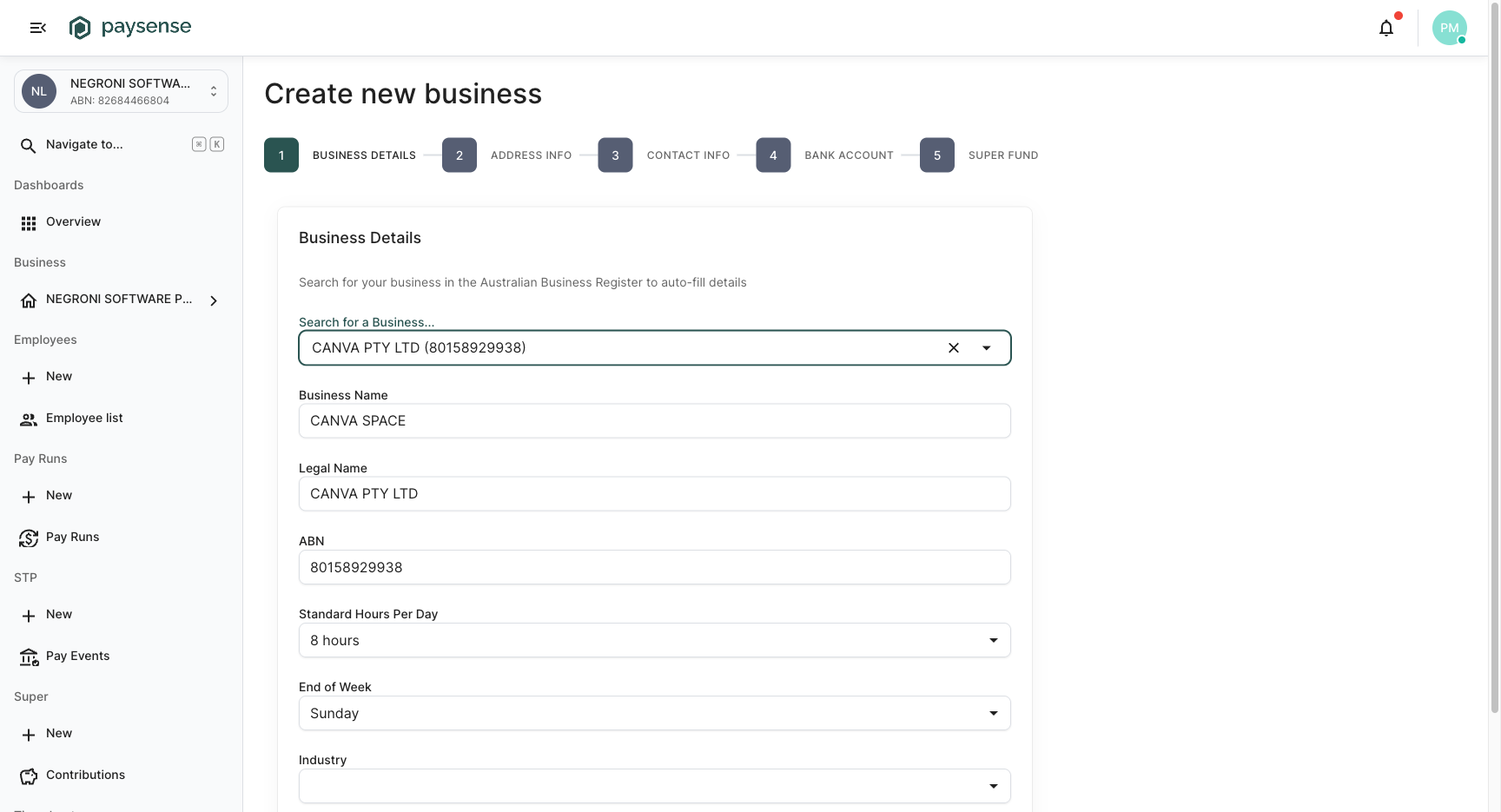1501x812 pixels.
Task: Click the Search for a Business field
Action: 655,348
